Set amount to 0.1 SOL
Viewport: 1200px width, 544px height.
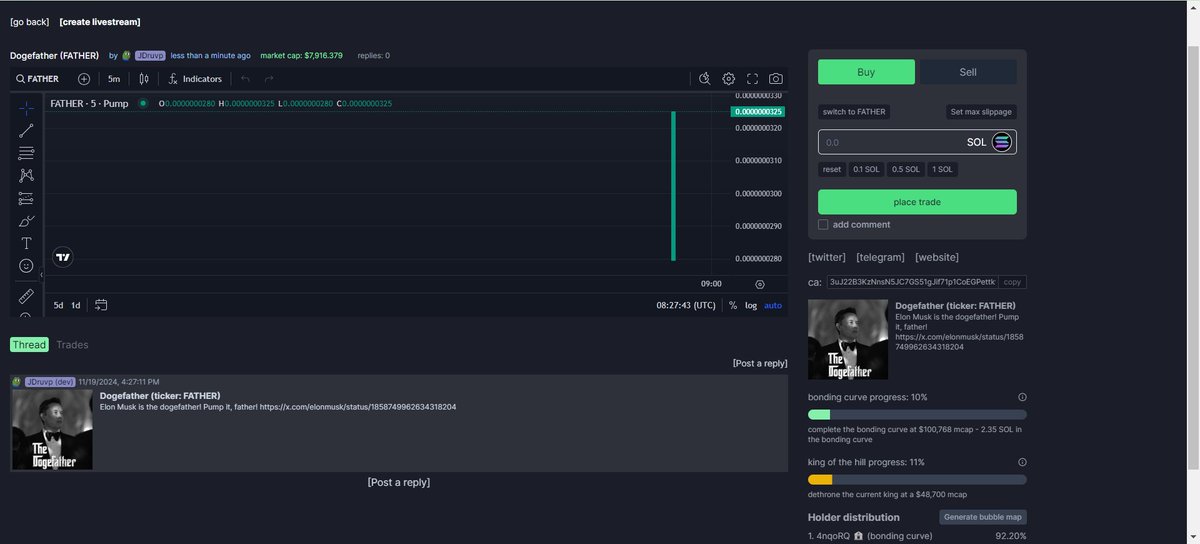tap(866, 170)
